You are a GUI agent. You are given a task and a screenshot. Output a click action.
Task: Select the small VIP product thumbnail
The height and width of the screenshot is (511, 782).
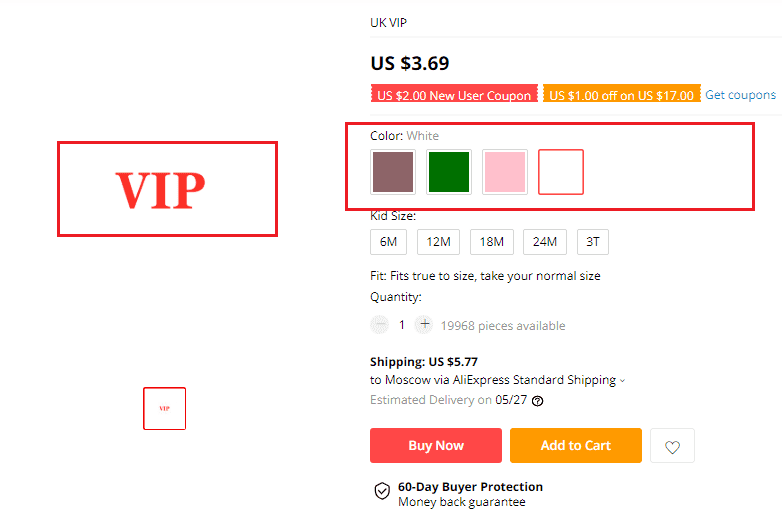pyautogui.click(x=164, y=408)
